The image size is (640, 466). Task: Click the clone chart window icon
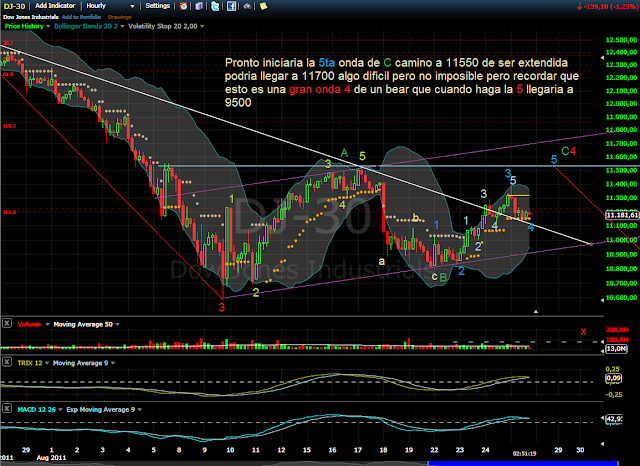coord(199,6)
